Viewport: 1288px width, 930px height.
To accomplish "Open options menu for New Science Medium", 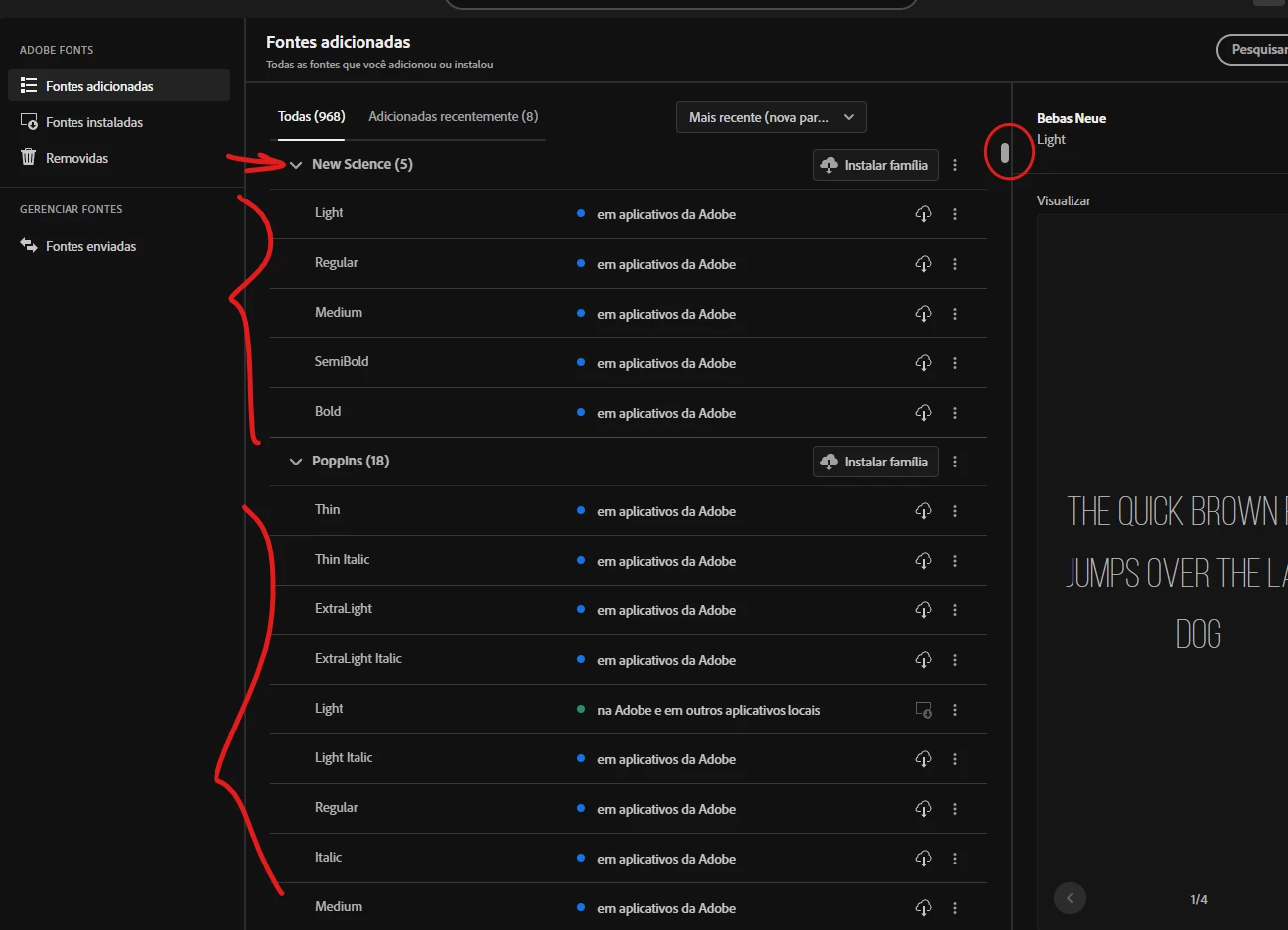I will click(955, 314).
